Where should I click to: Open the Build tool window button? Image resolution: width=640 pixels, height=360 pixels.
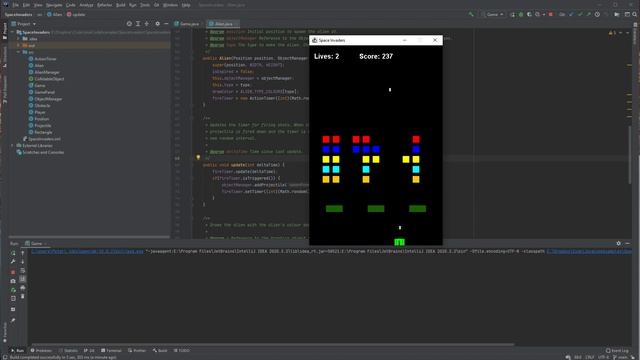pyautogui.click(x=160, y=351)
